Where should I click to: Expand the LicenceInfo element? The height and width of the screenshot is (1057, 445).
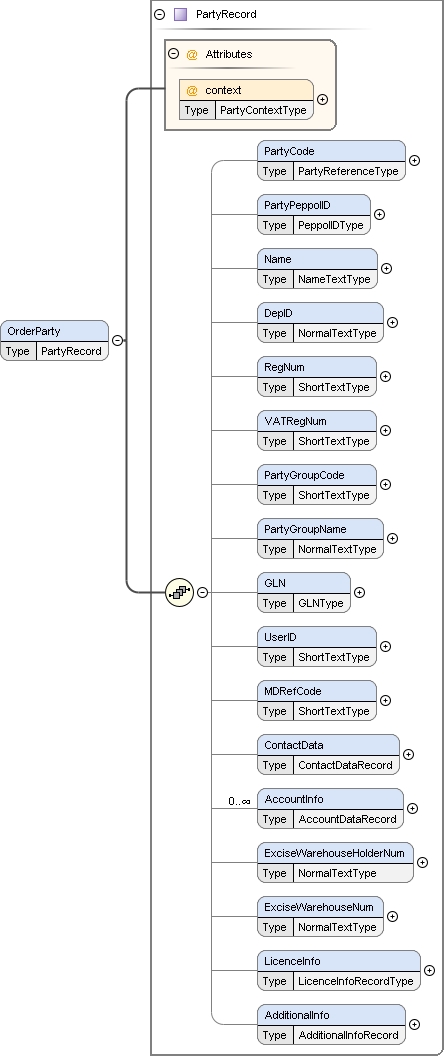coord(429,970)
